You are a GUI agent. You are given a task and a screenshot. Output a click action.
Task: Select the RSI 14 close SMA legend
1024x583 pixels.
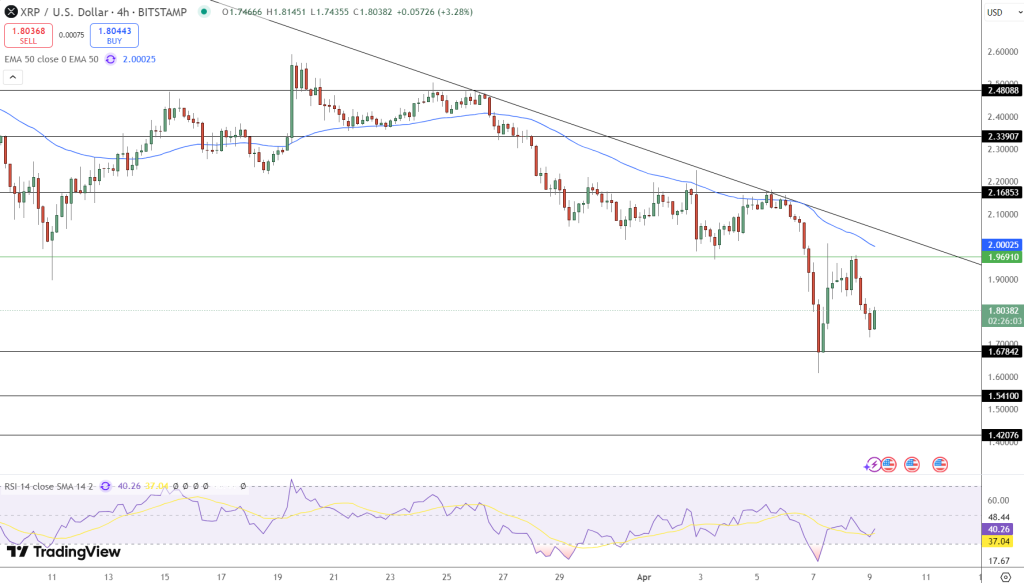coord(49,486)
